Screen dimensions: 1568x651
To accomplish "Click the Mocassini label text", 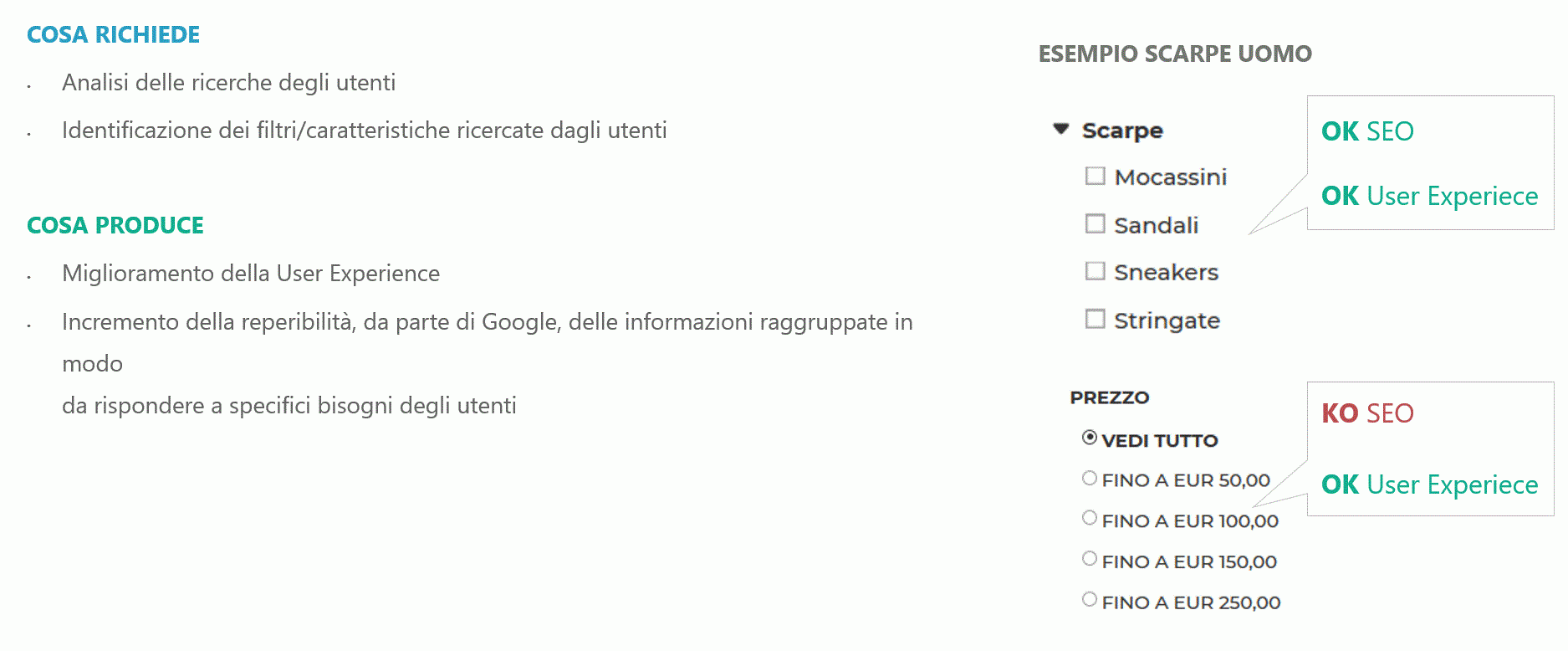I will [x=1171, y=177].
